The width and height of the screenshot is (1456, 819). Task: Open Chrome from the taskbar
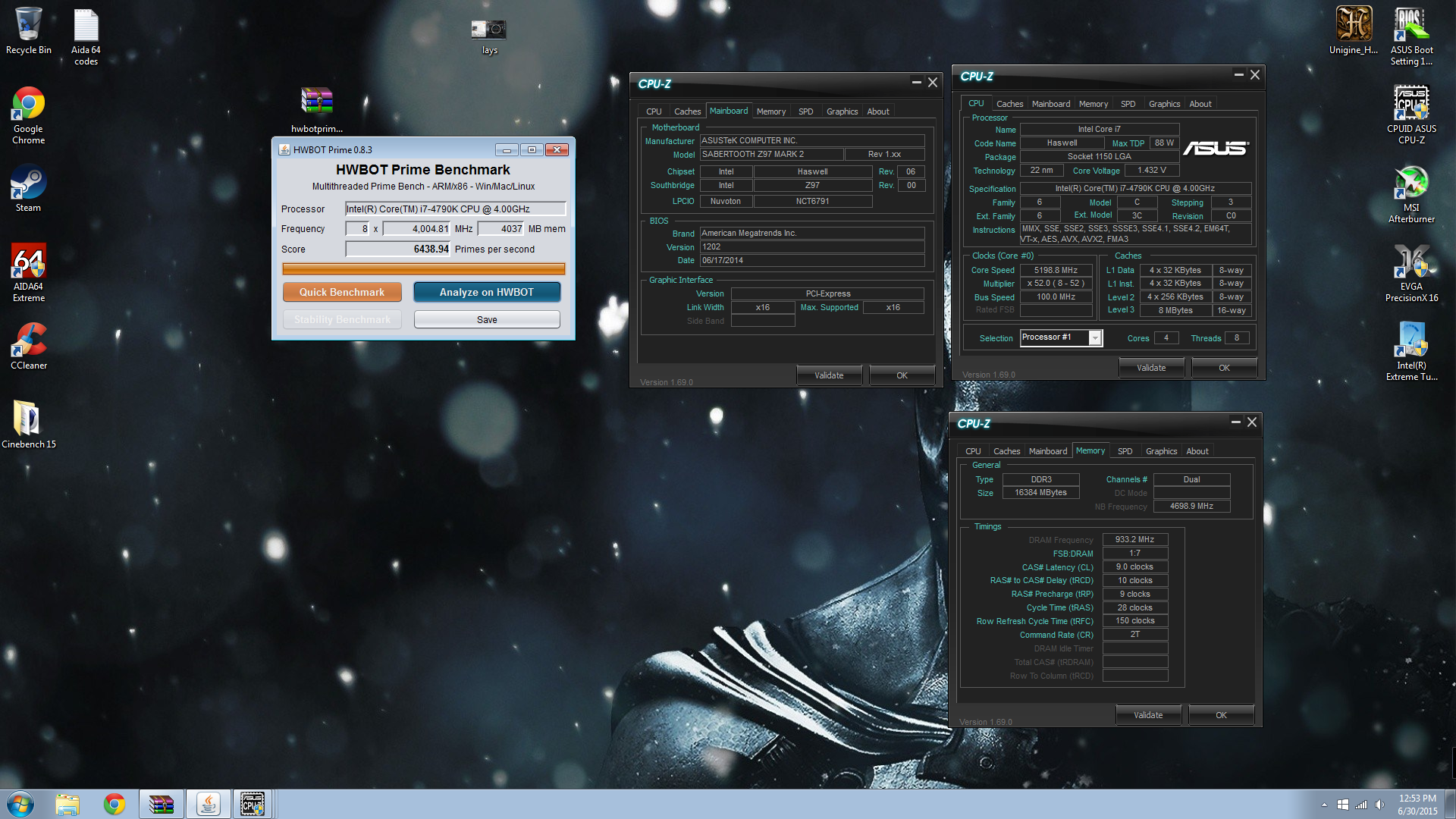tap(115, 804)
